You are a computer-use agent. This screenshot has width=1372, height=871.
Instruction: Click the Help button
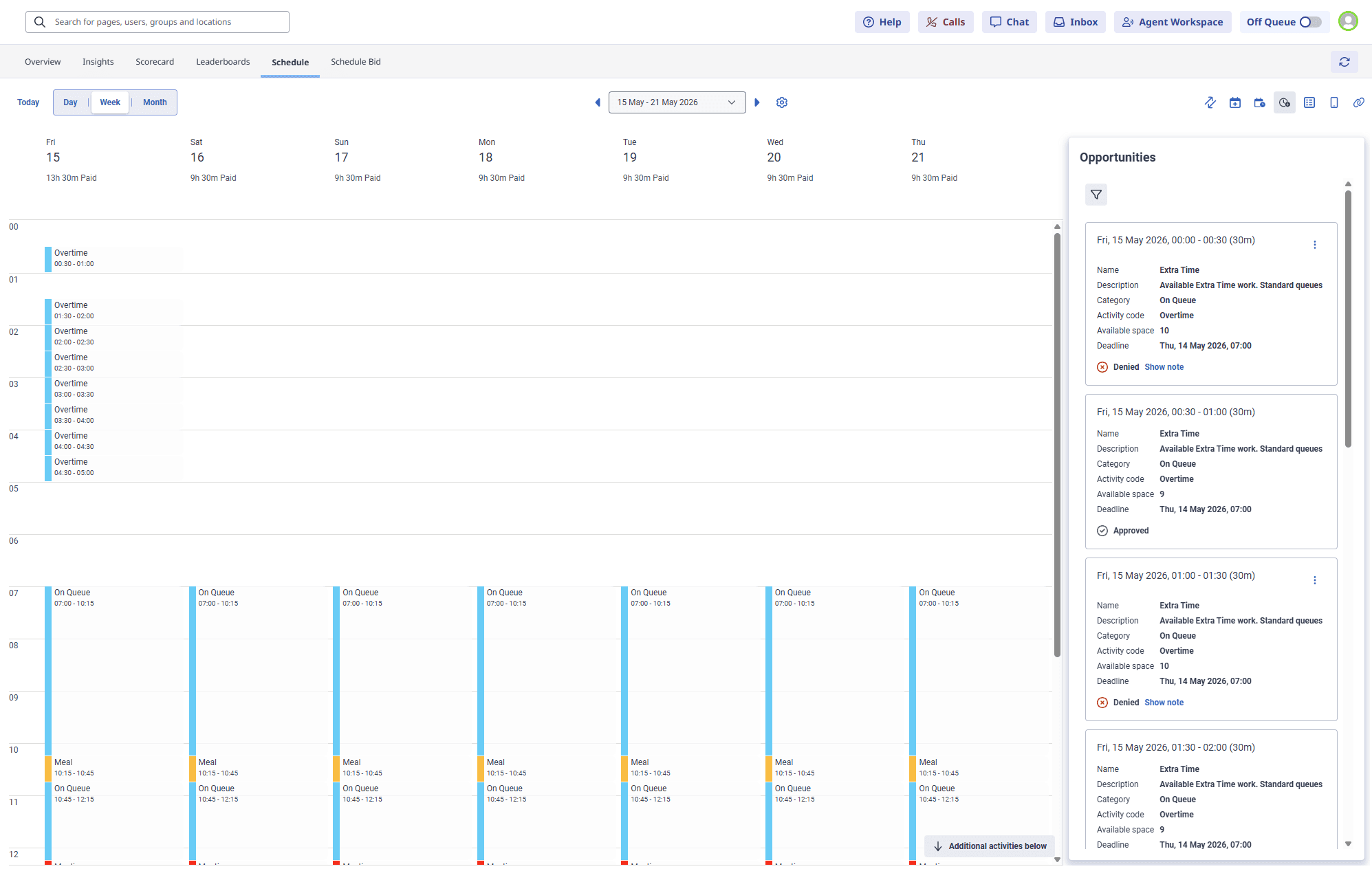(882, 22)
